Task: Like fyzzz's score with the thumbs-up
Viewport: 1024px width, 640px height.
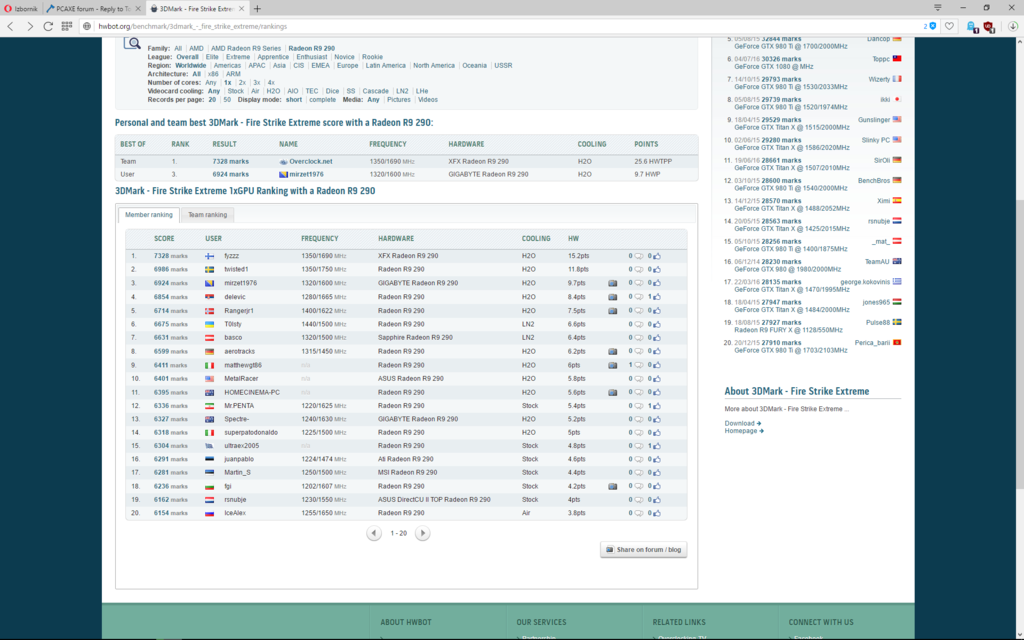Action: [x=656, y=256]
